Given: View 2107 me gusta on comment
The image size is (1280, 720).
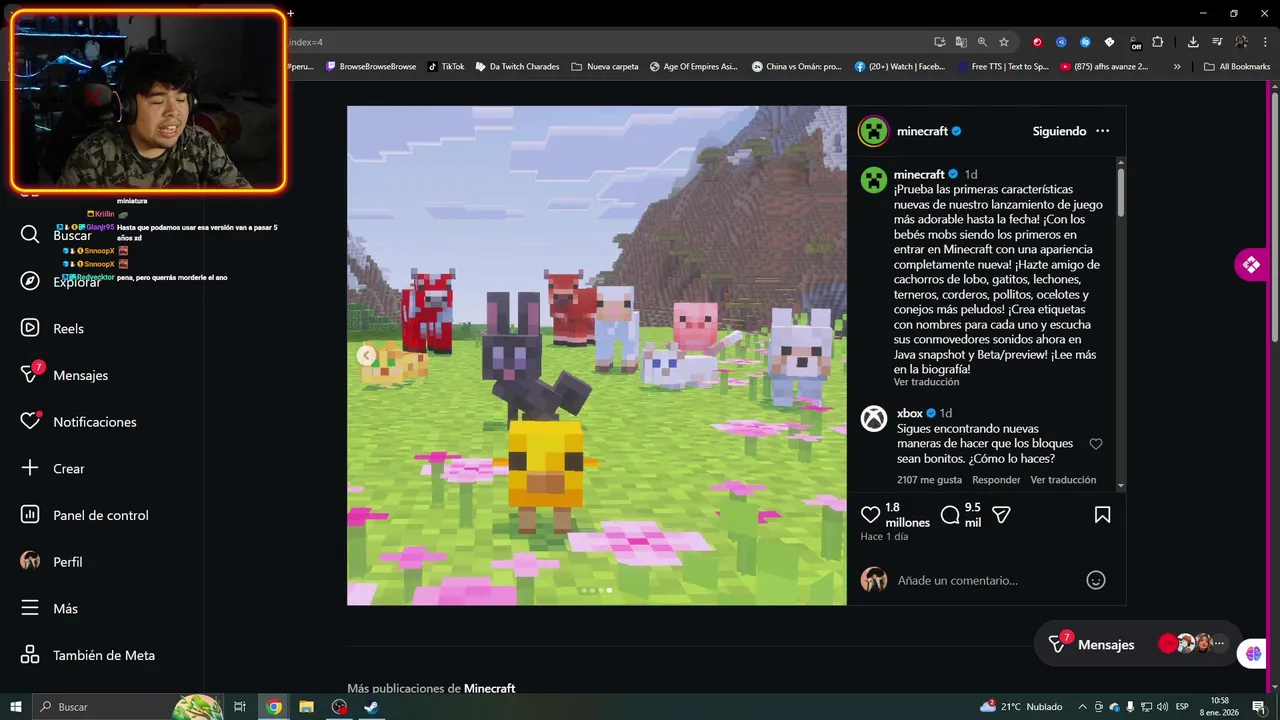Looking at the screenshot, I should [x=929, y=480].
